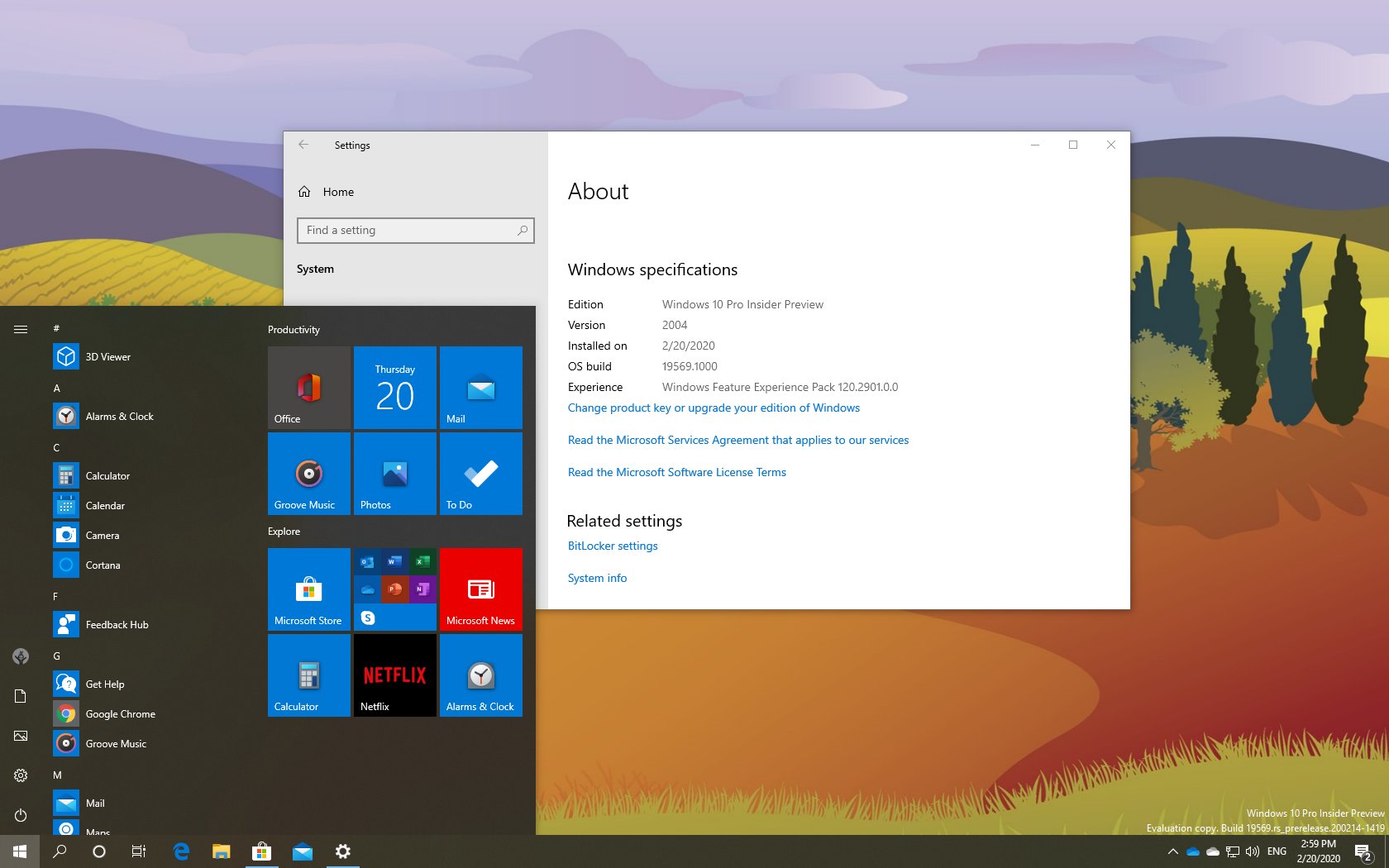The image size is (1389, 868).
Task: Jump to letter A section header
Action: click(57, 389)
